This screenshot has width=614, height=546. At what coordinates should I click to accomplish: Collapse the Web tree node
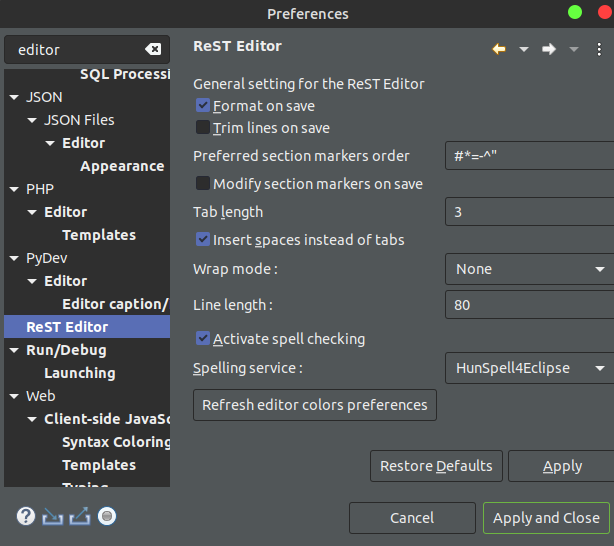coord(14,396)
